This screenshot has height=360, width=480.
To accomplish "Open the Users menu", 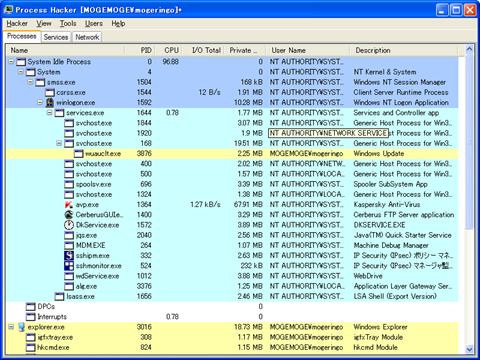I will click(x=94, y=24).
